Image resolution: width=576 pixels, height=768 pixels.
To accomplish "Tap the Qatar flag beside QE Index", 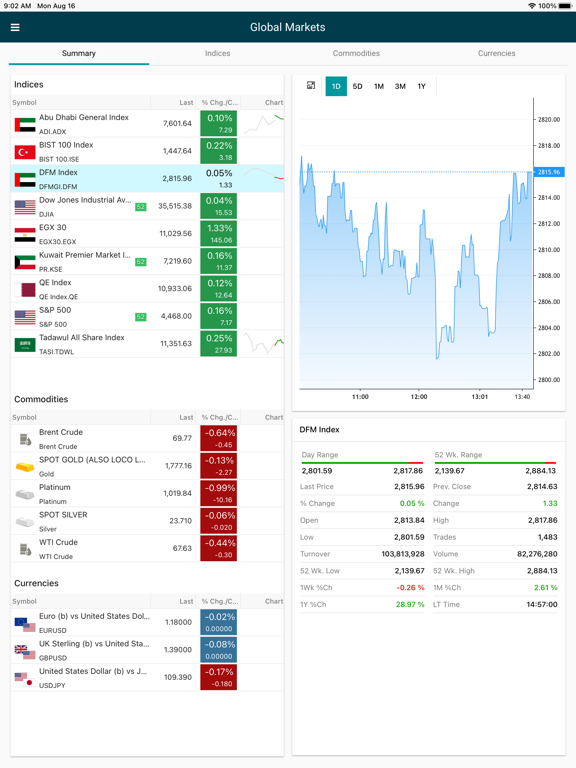I will 25,289.
